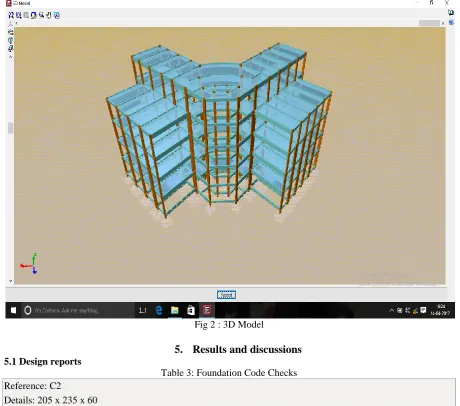Click the "Reference: C2" table row
460x406 pixels.
tap(229, 386)
